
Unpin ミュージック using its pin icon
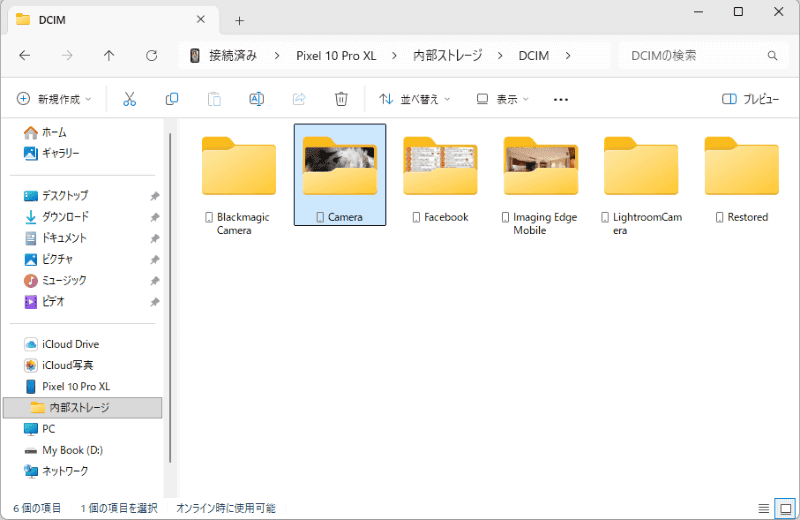[x=155, y=281]
